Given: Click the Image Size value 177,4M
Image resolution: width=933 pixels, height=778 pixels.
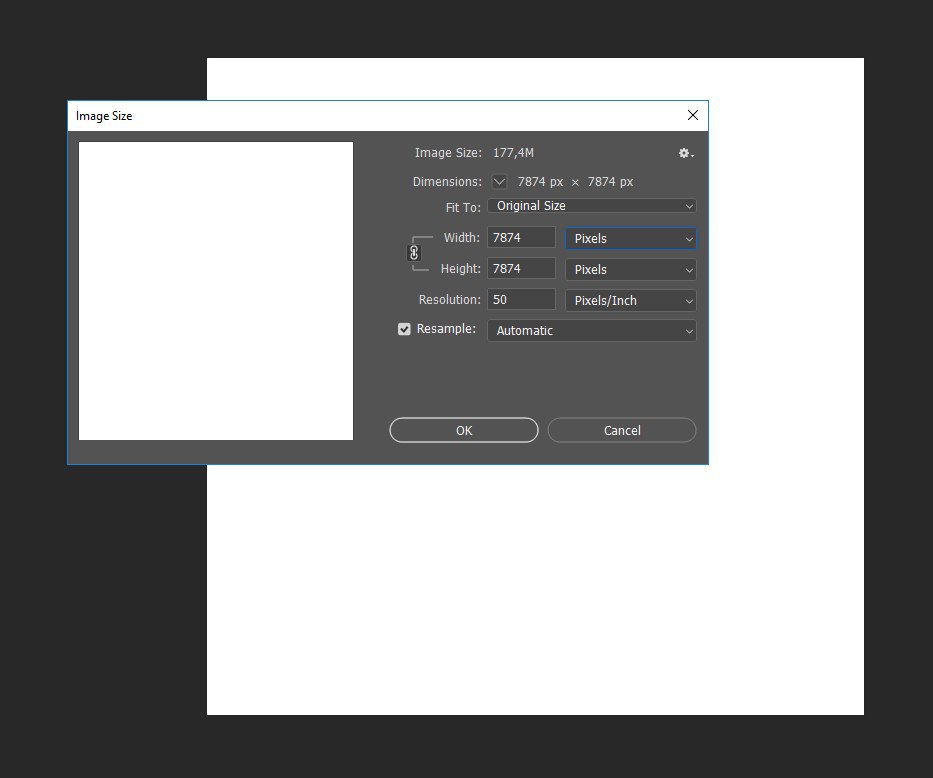Looking at the screenshot, I should pyautogui.click(x=513, y=153).
